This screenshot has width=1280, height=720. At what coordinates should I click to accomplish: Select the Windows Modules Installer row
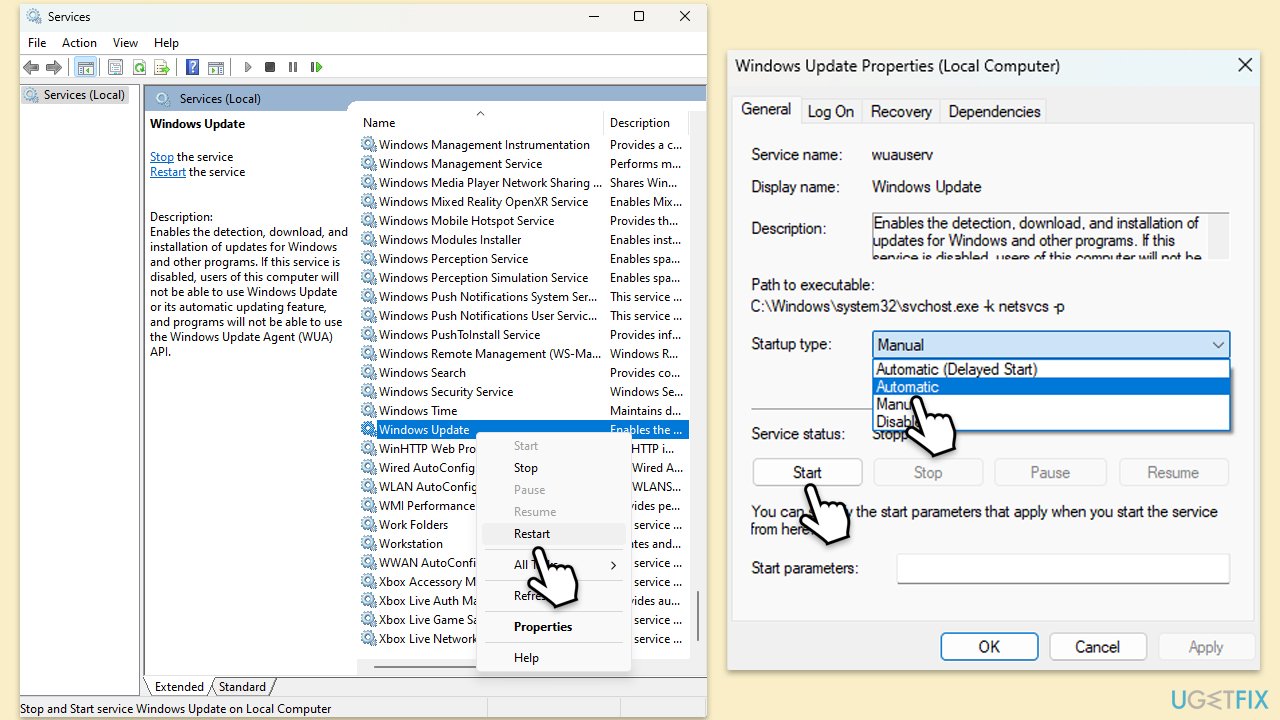pyautogui.click(x=524, y=239)
